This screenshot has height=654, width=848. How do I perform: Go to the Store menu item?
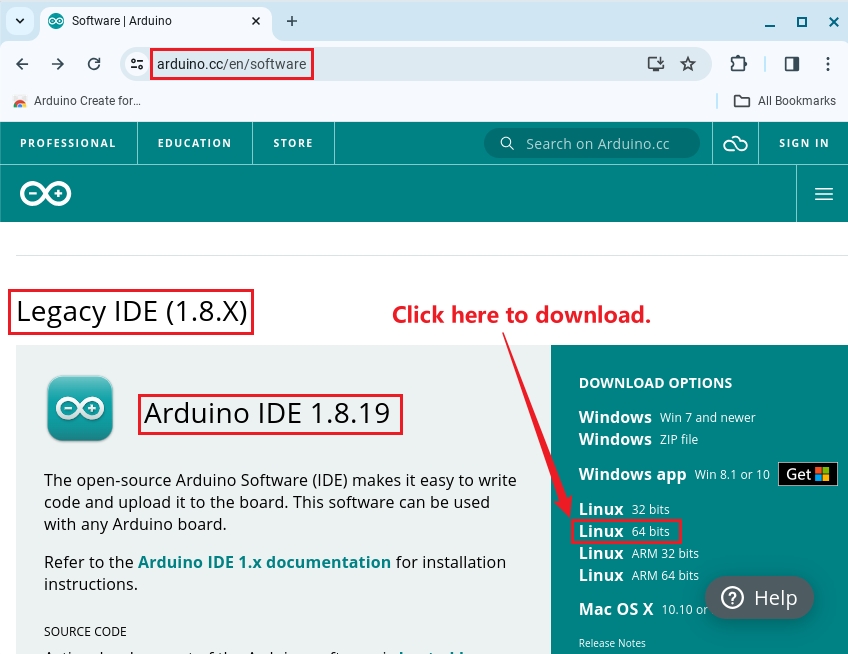click(x=293, y=143)
